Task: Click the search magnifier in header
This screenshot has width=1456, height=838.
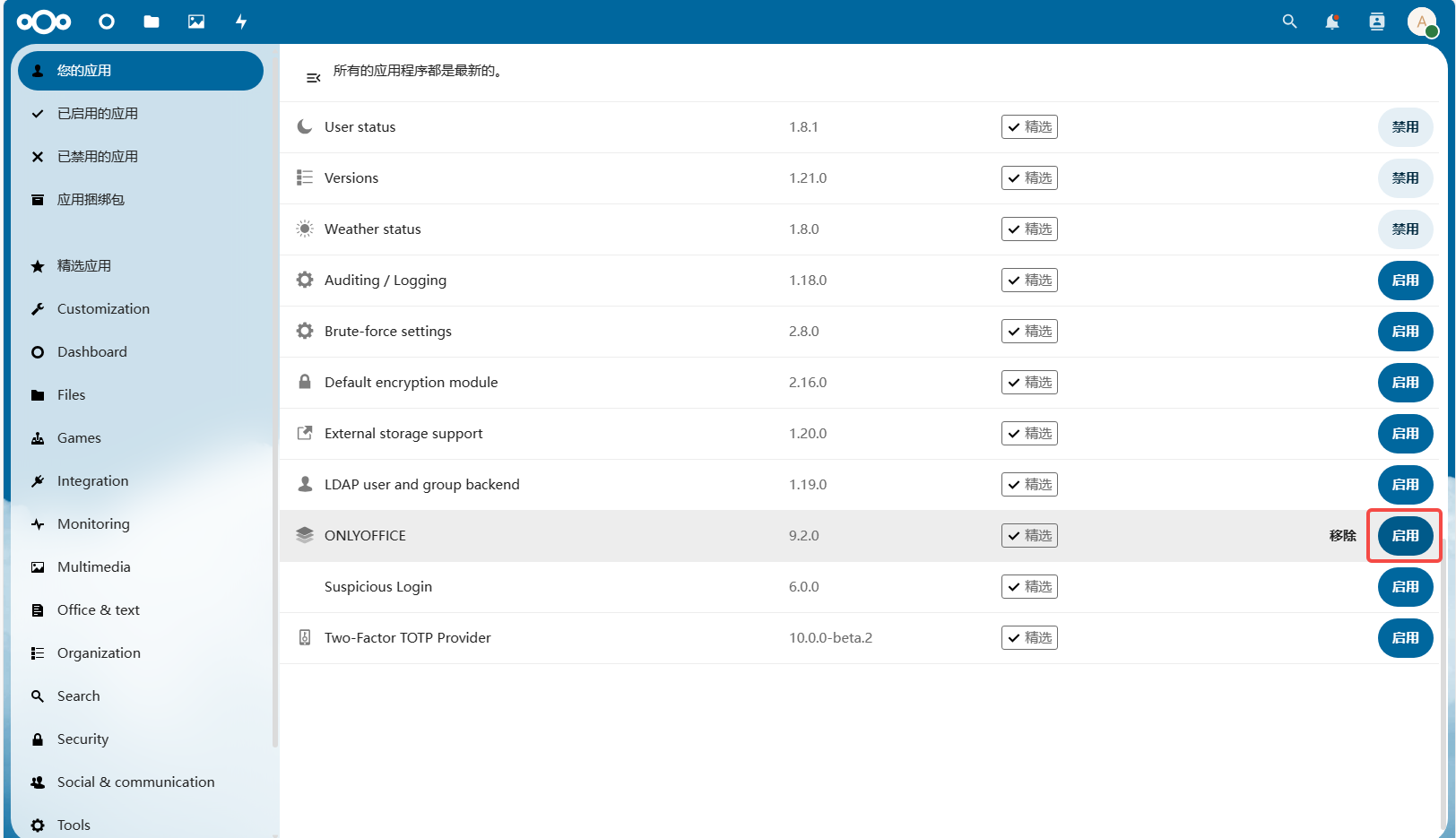Action: click(x=1289, y=22)
